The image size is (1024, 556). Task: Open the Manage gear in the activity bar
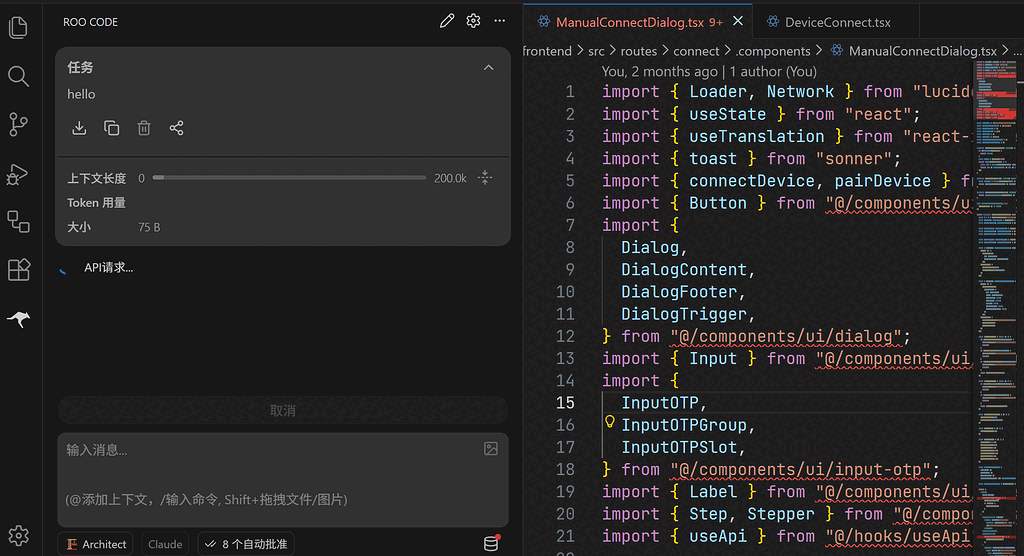click(x=18, y=536)
